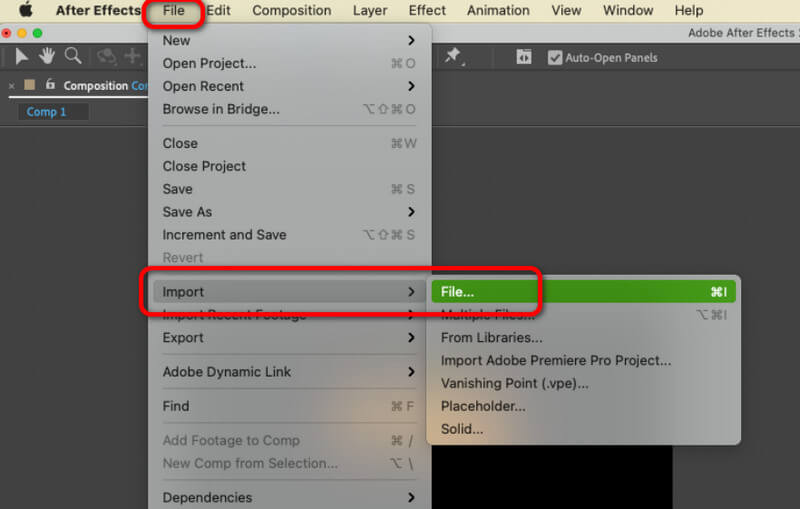The width and height of the screenshot is (800, 509).
Task: Click the Composition panel label color swatch
Action: 29,85
